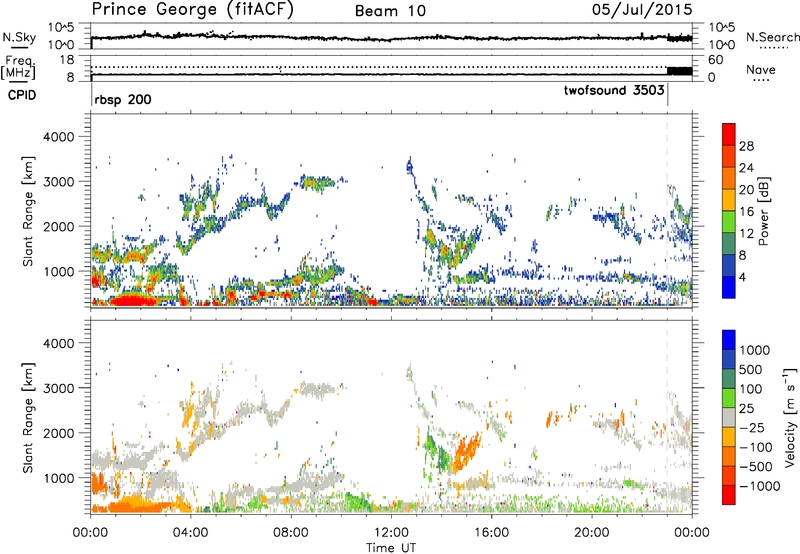Click the '3000' tick on velocity panel axis
The height and width of the screenshot is (554, 800).
(x=59, y=388)
